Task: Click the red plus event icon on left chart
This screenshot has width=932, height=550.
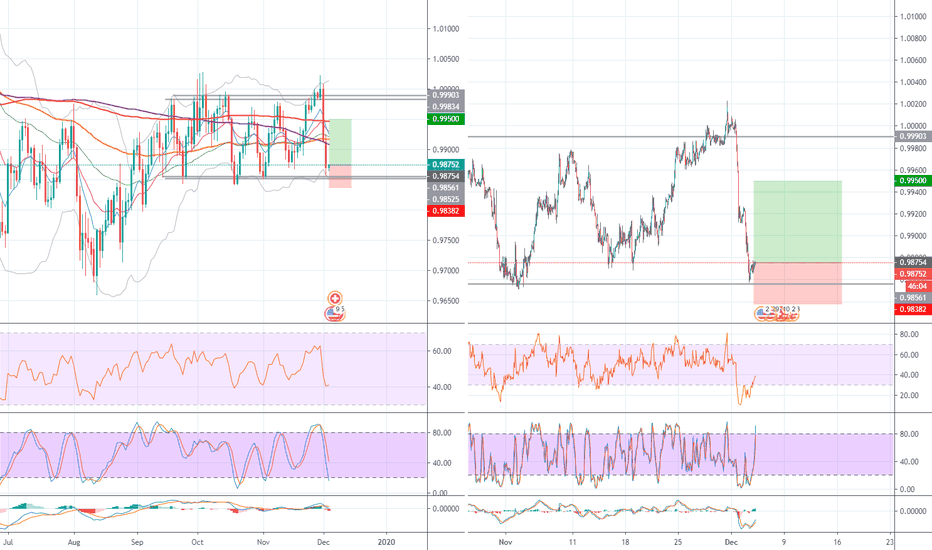Action: click(335, 298)
